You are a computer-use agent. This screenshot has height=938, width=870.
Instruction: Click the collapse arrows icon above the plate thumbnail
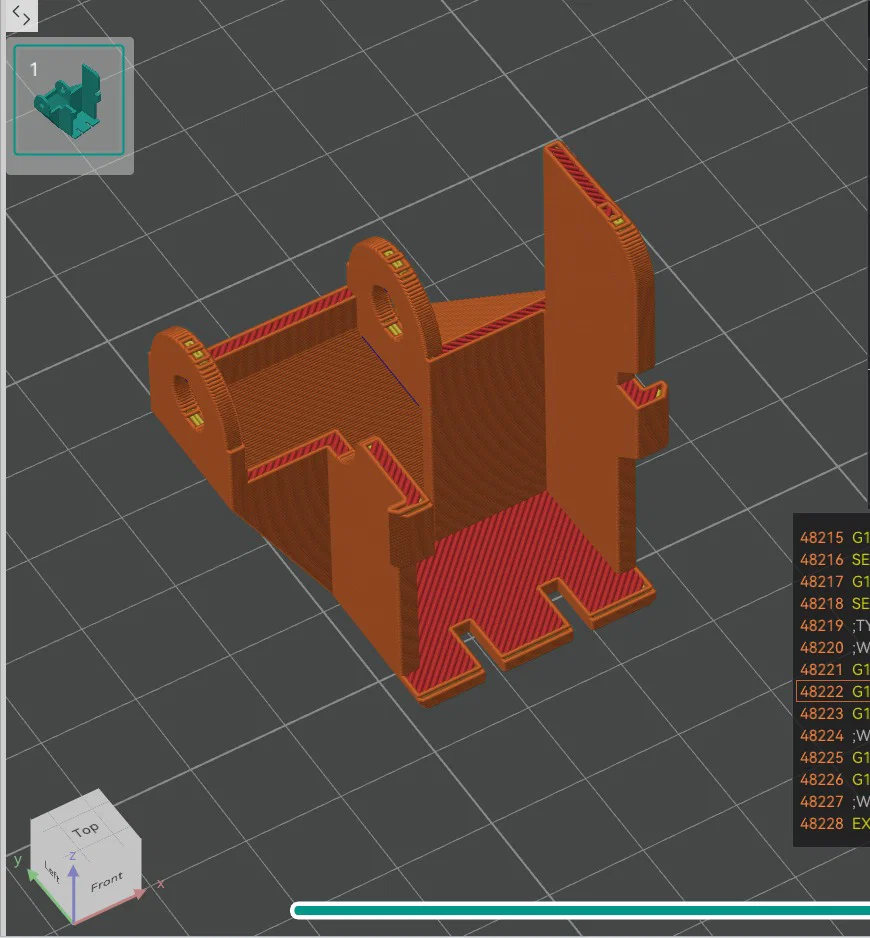tap(21, 16)
